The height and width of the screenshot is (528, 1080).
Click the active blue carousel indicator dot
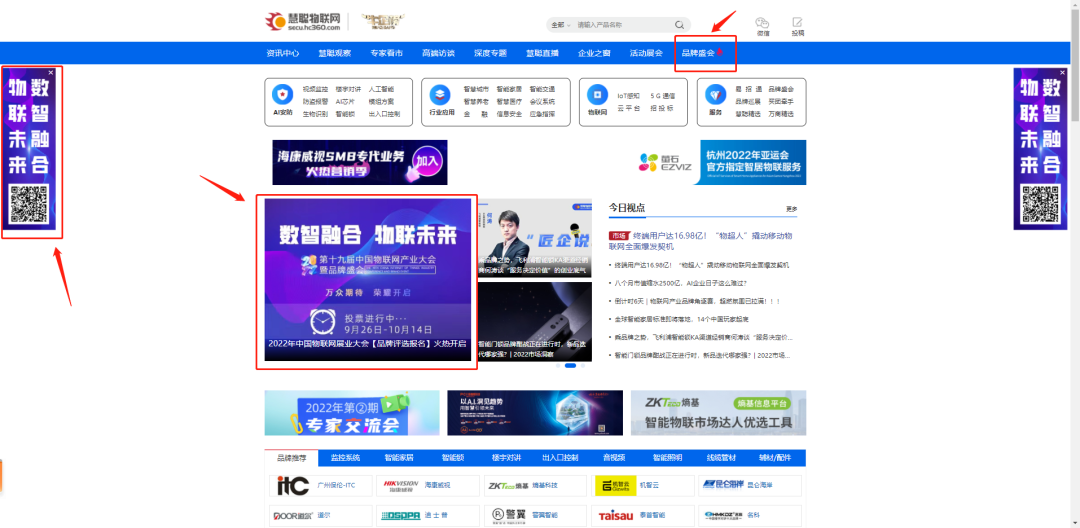click(570, 366)
